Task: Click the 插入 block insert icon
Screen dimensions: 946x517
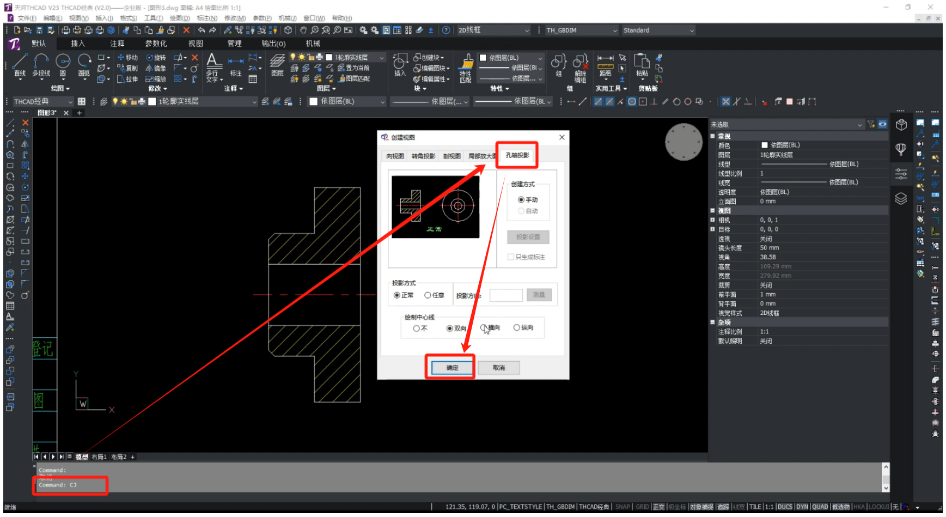Action: pyautogui.click(x=400, y=65)
